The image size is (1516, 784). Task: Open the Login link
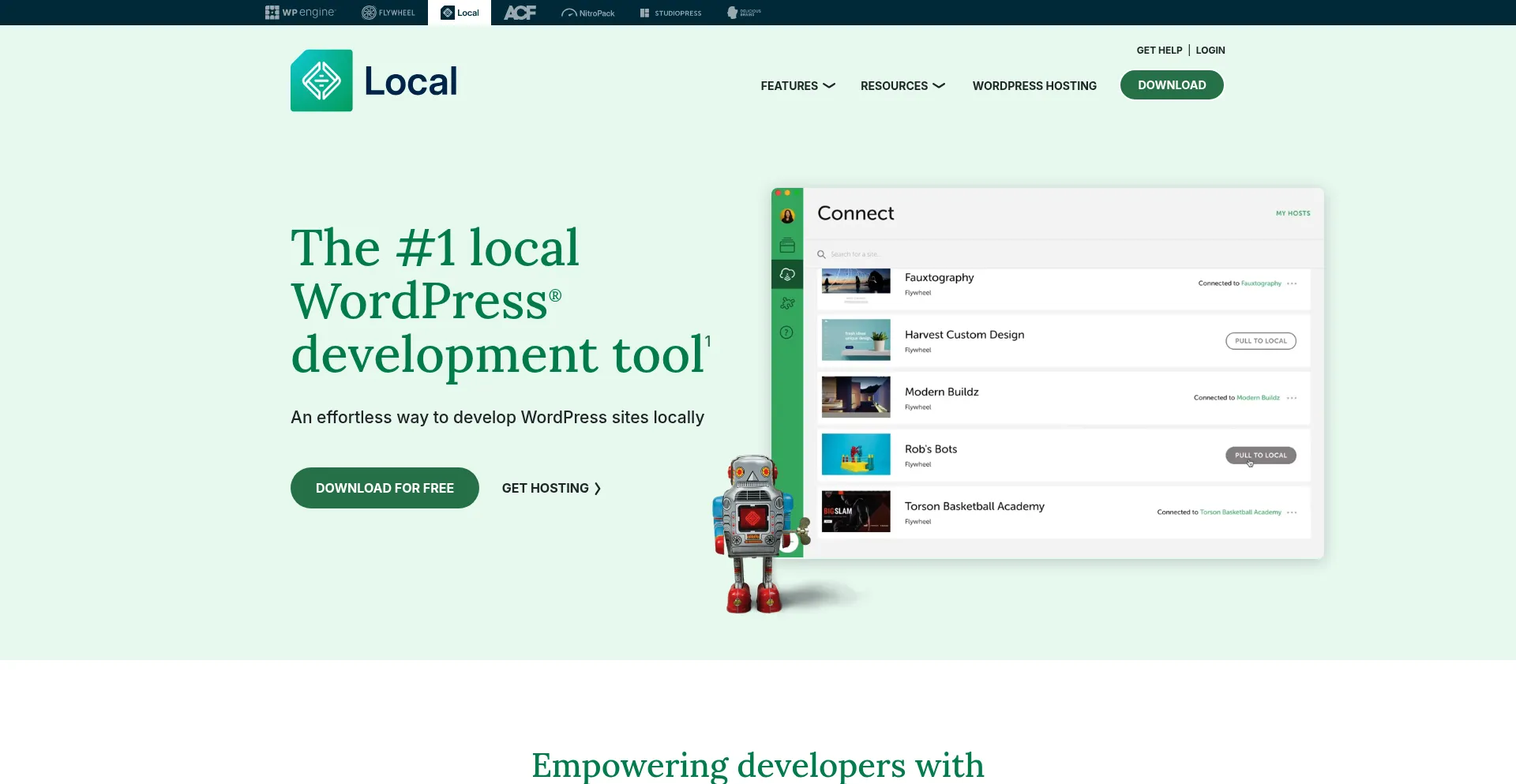[1210, 50]
